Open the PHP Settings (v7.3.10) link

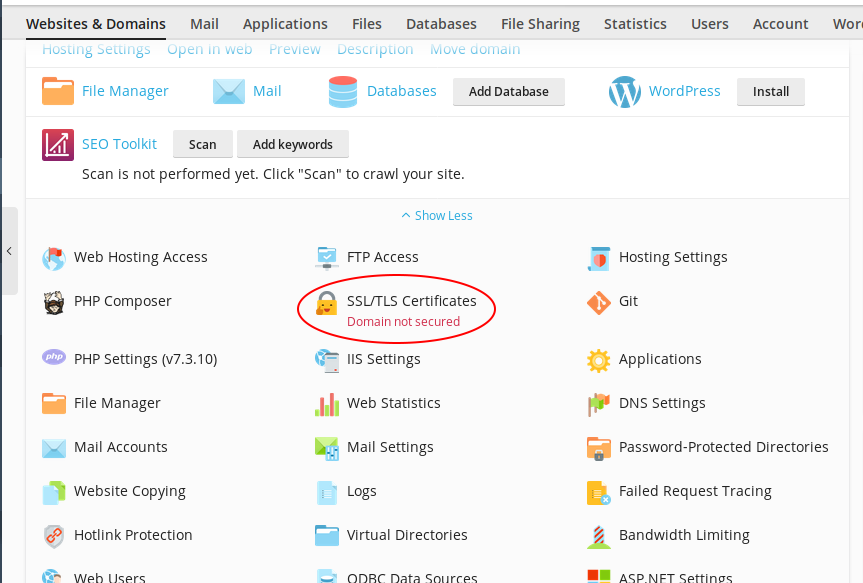[x=145, y=359]
